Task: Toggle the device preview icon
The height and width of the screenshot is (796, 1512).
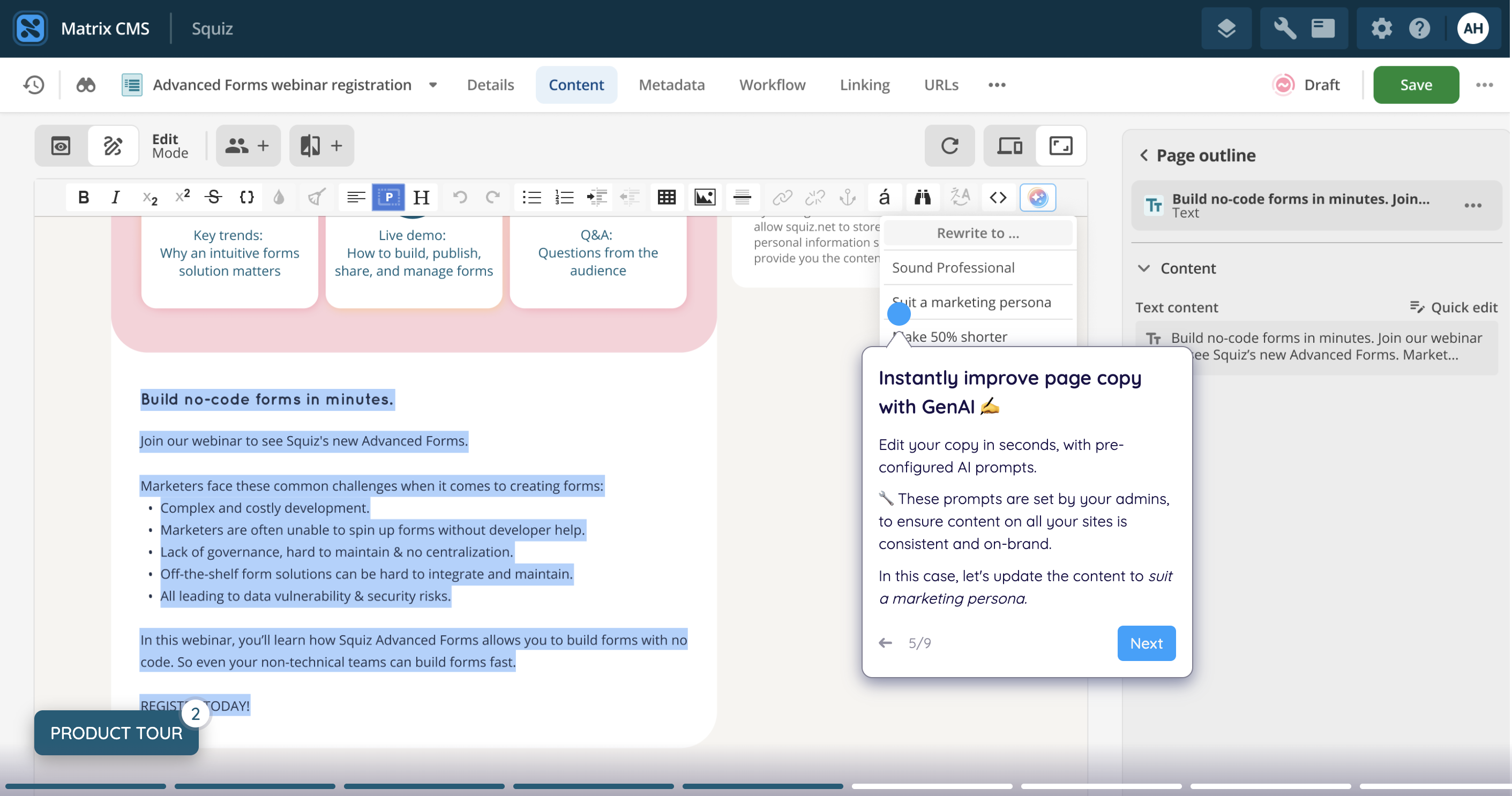Action: [x=1009, y=146]
